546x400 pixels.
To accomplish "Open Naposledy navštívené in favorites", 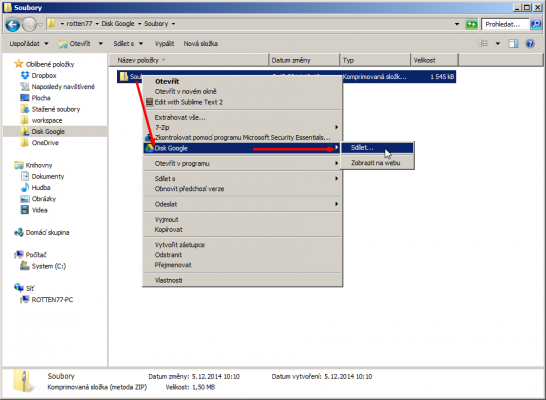I will [x=63, y=86].
